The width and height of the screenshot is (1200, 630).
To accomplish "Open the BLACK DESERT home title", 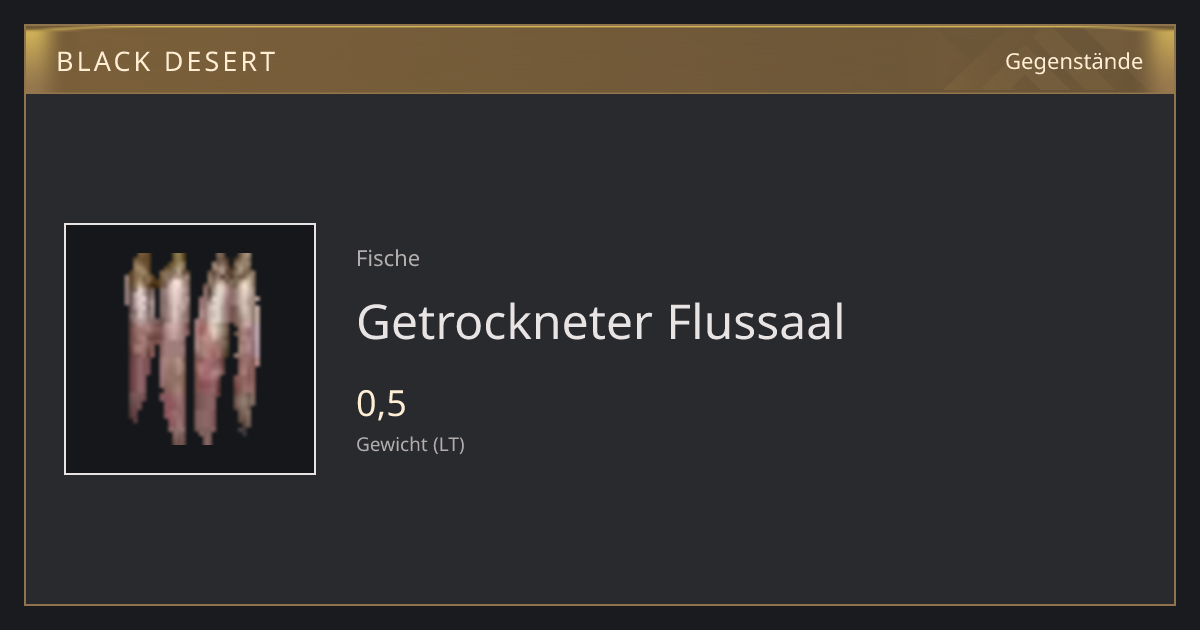I will pos(166,62).
